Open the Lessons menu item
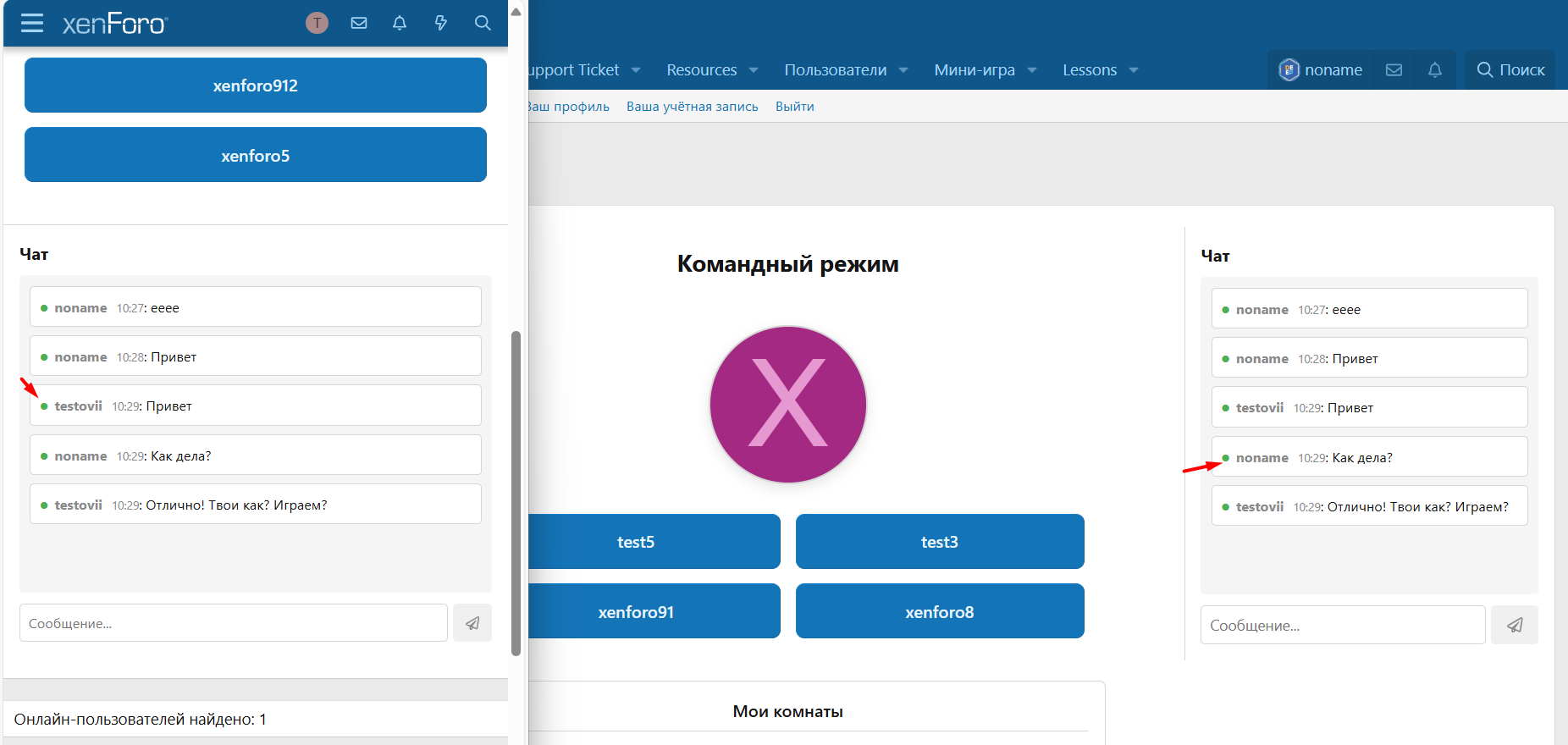 click(x=1089, y=70)
